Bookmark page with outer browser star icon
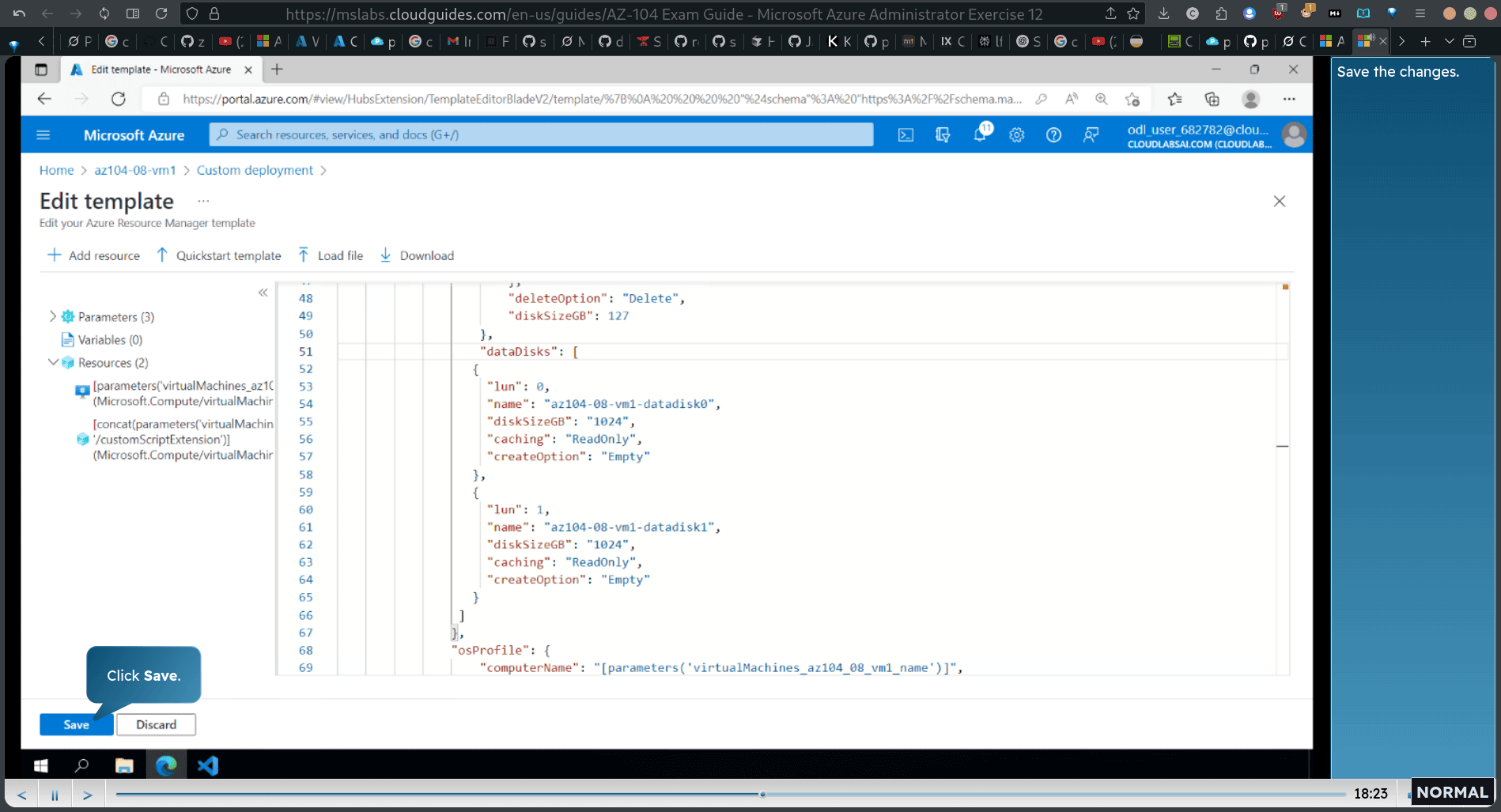 click(1133, 13)
